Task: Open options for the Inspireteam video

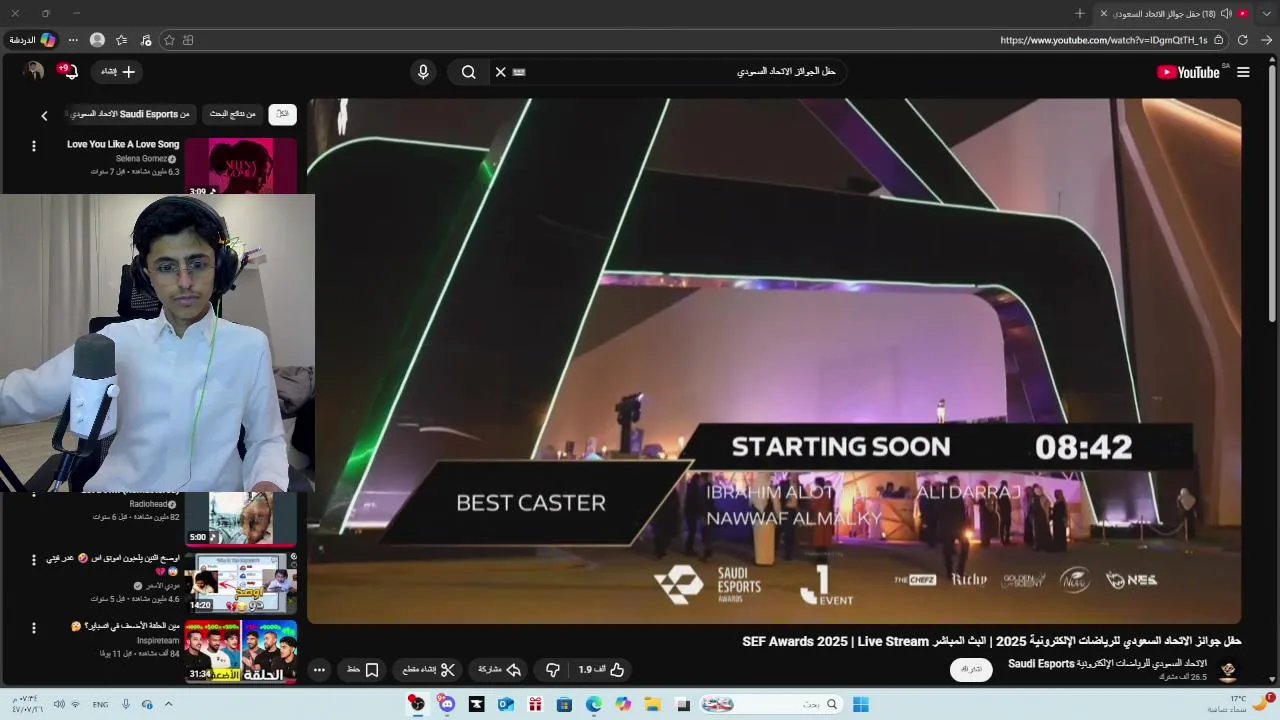Action: pyautogui.click(x=33, y=628)
